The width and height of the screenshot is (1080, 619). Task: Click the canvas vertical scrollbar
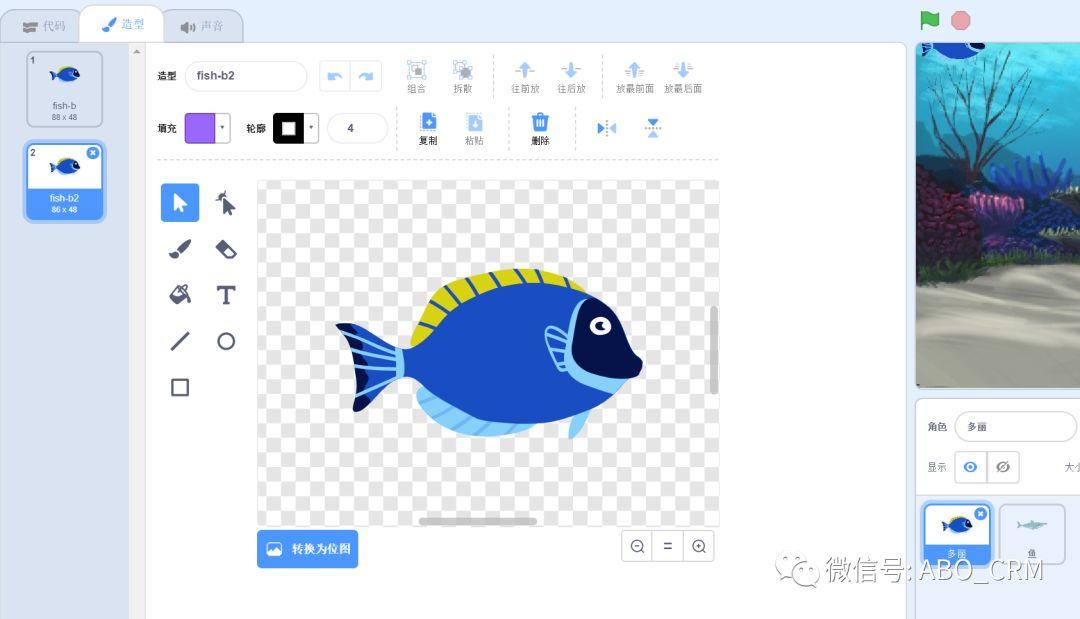coord(714,350)
